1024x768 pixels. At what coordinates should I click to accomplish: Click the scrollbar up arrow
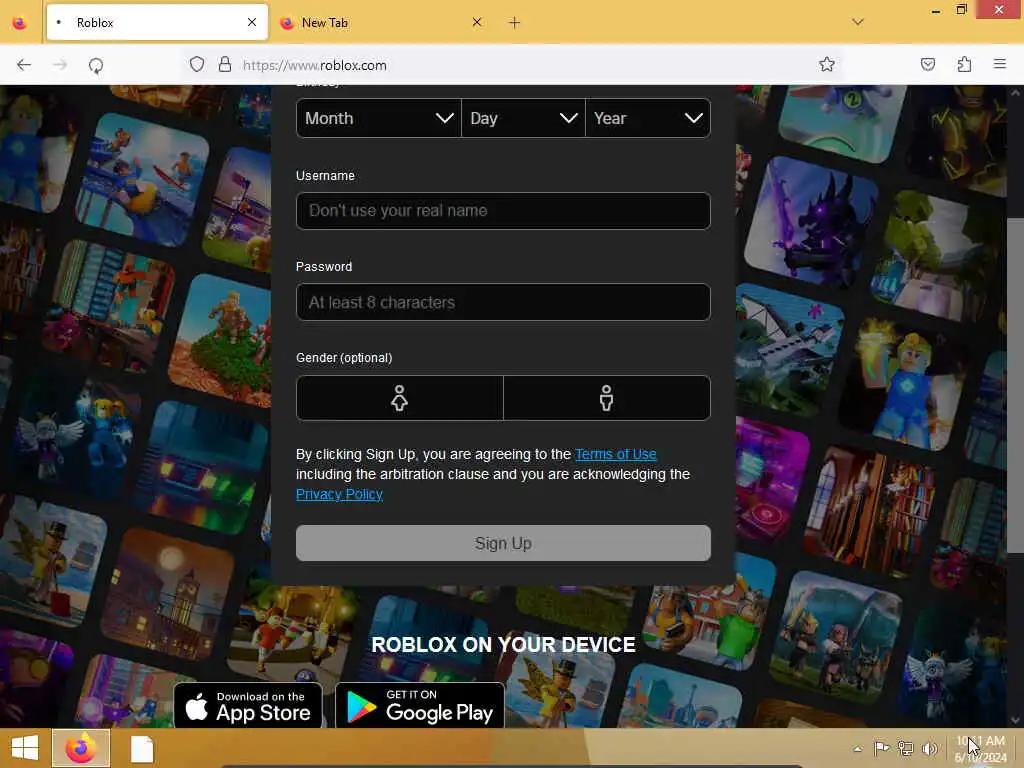(1016, 93)
